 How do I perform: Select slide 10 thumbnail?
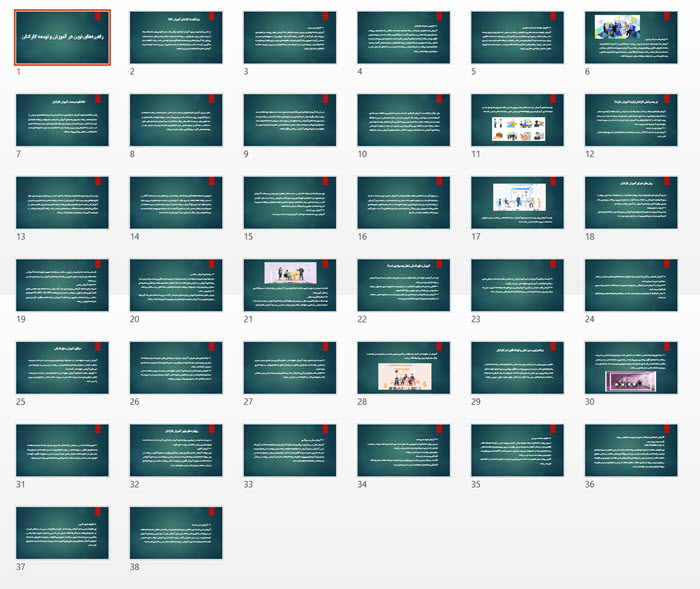pos(404,120)
